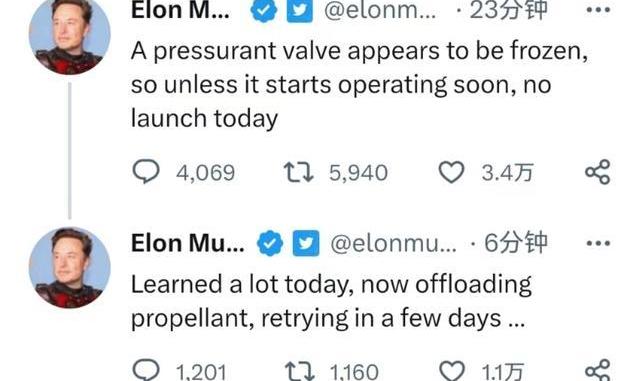Open @elonm... handle on first tweet

pyautogui.click(x=380, y=10)
